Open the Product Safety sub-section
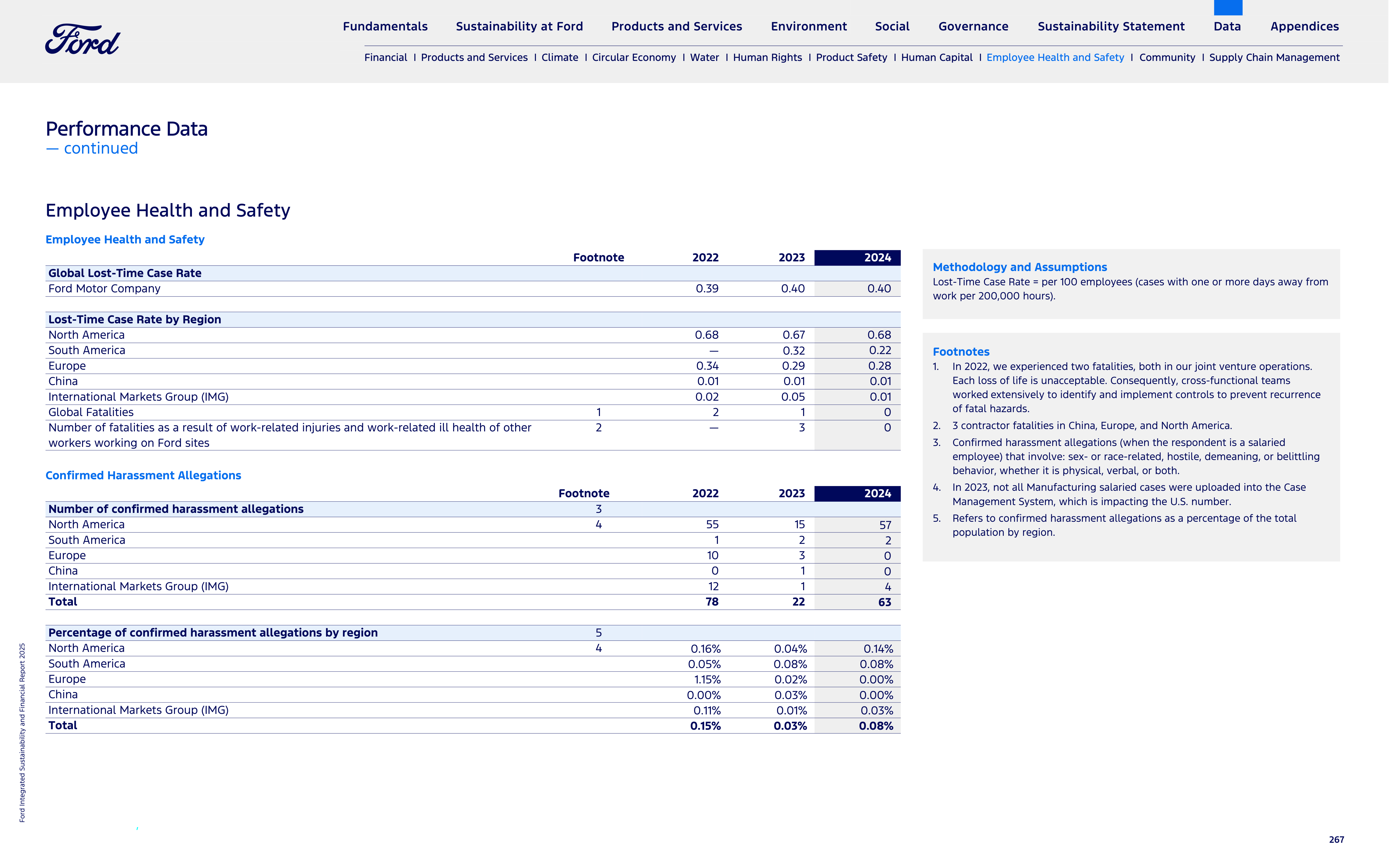Image resolution: width=1389 pixels, height=868 pixels. [x=852, y=58]
